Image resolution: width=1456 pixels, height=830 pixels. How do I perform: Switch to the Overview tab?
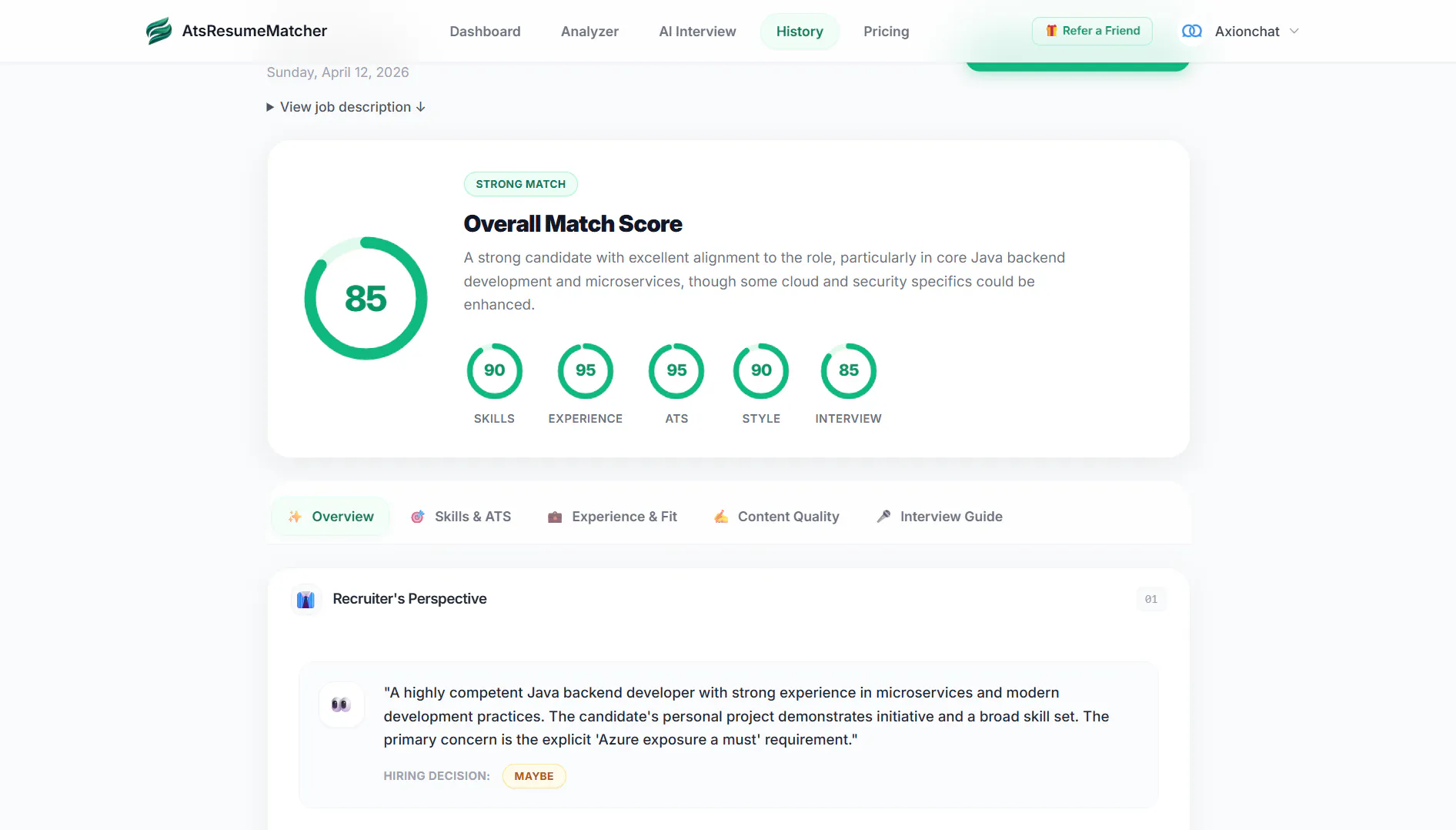[331, 517]
